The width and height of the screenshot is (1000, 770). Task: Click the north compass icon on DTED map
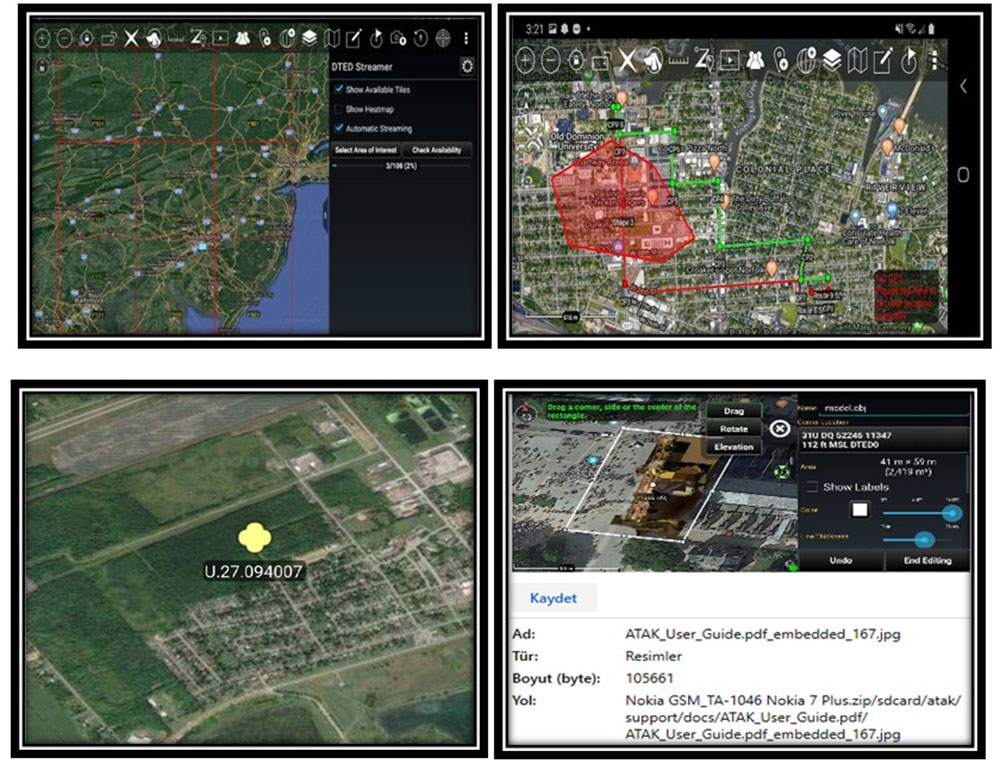[x=42, y=64]
